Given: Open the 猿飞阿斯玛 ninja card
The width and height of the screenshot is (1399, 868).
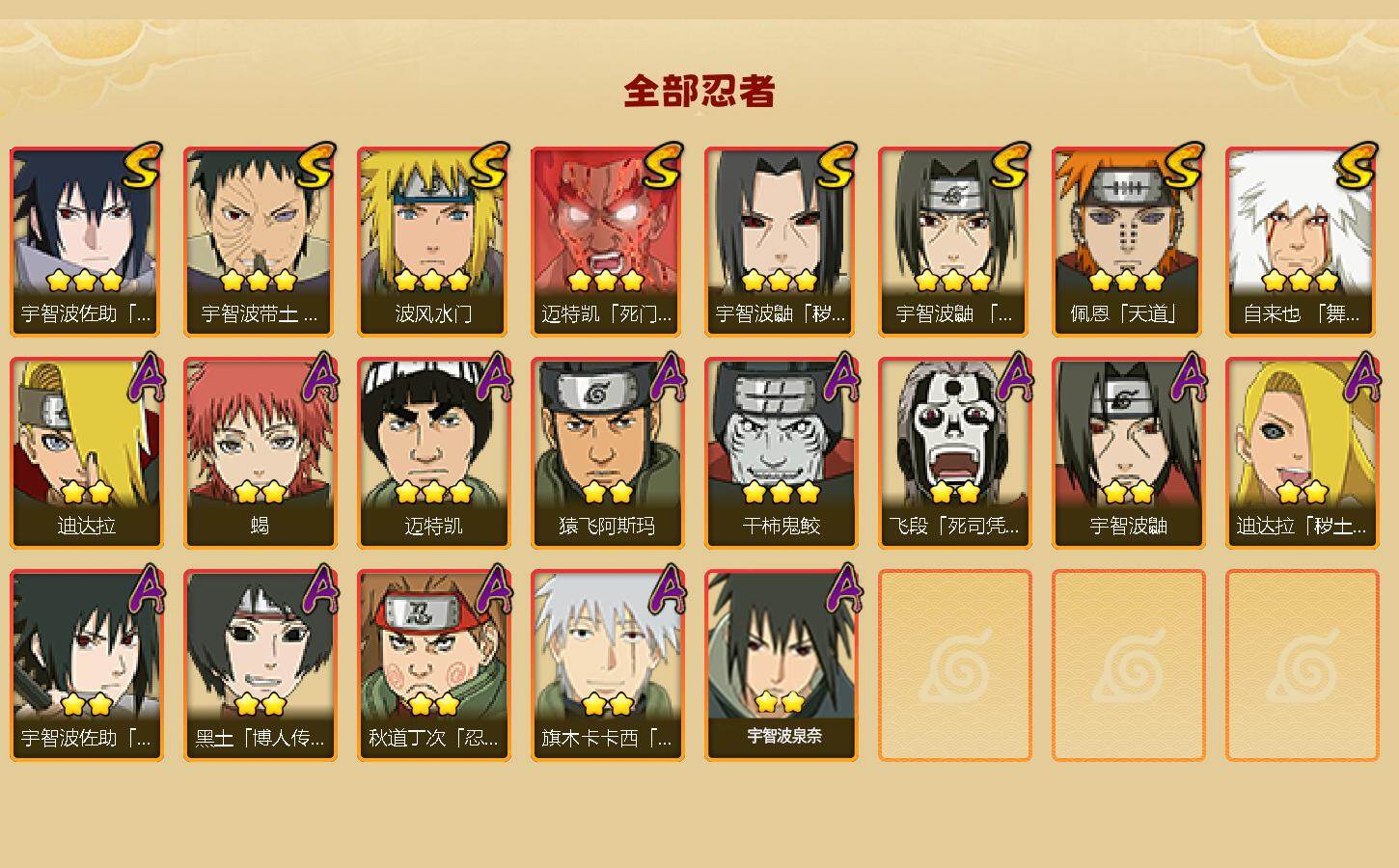Looking at the screenshot, I should coord(607,453).
